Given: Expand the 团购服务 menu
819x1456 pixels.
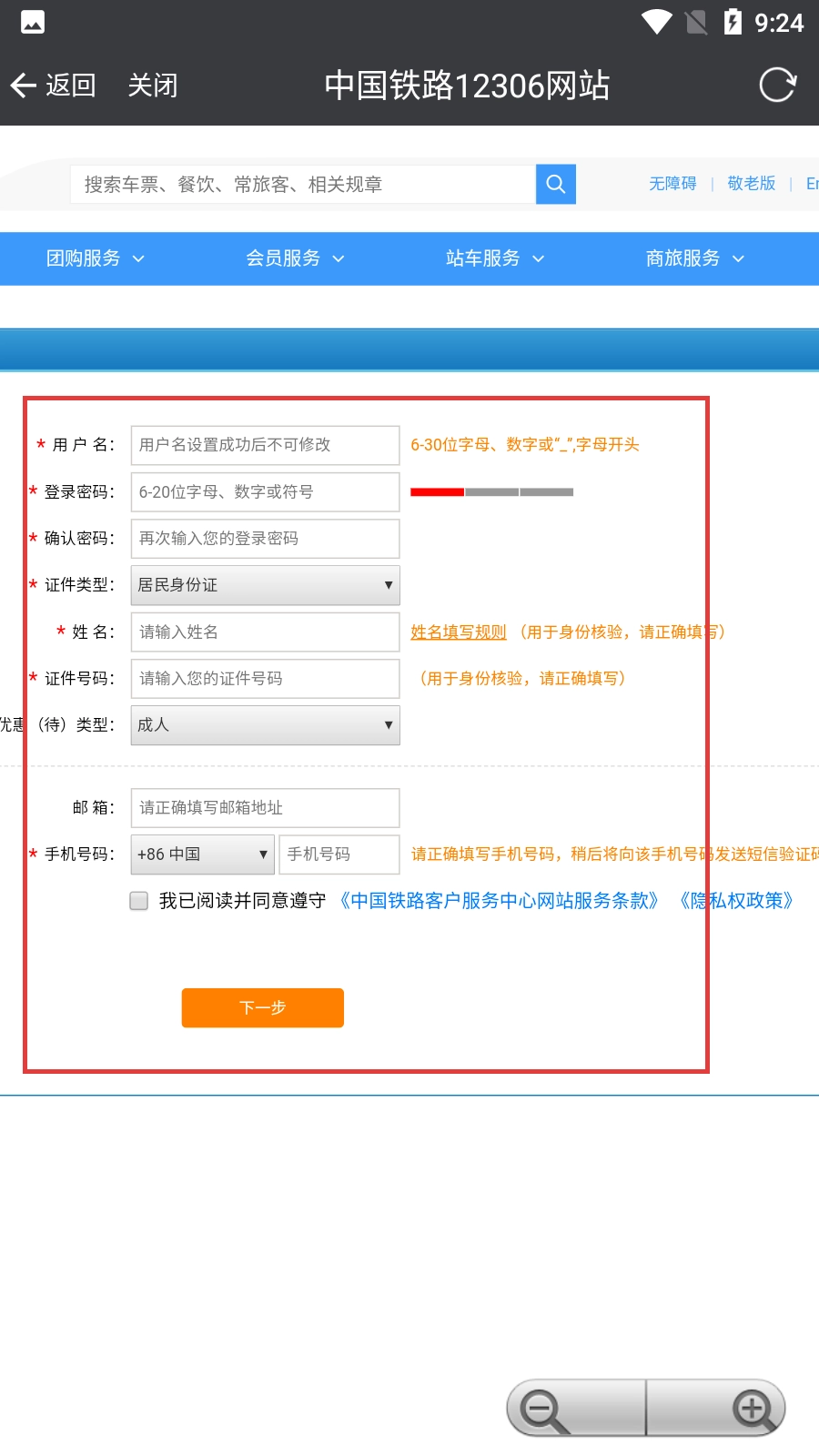Looking at the screenshot, I should [x=96, y=258].
